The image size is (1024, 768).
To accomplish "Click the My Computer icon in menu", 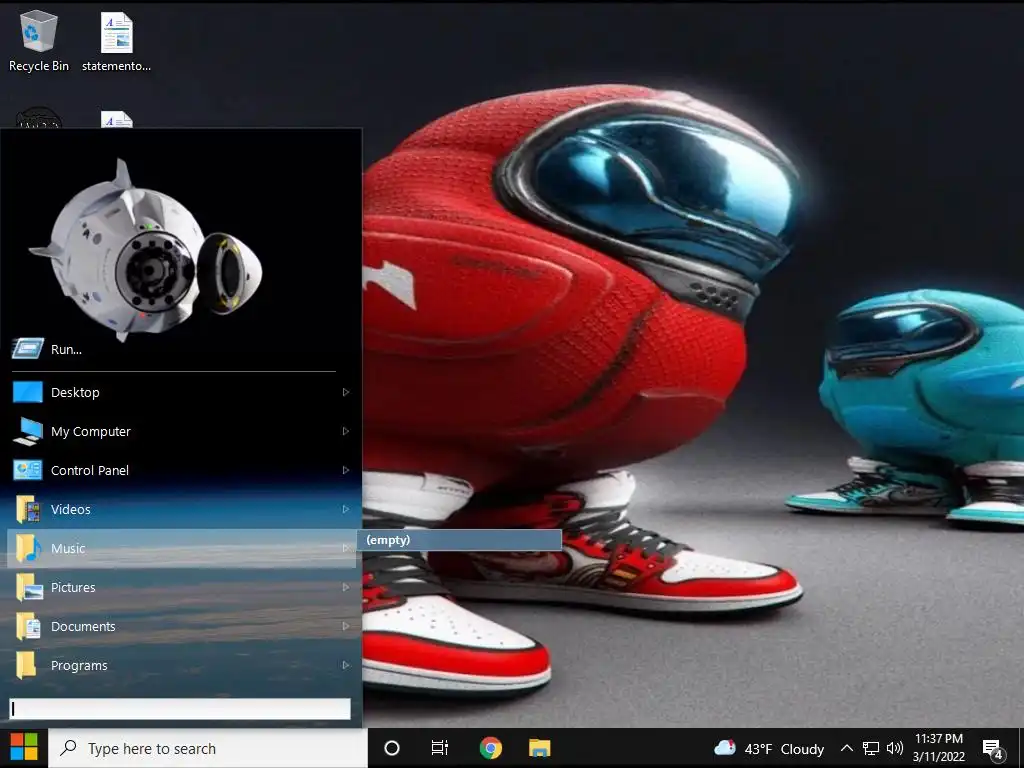I will [x=27, y=431].
